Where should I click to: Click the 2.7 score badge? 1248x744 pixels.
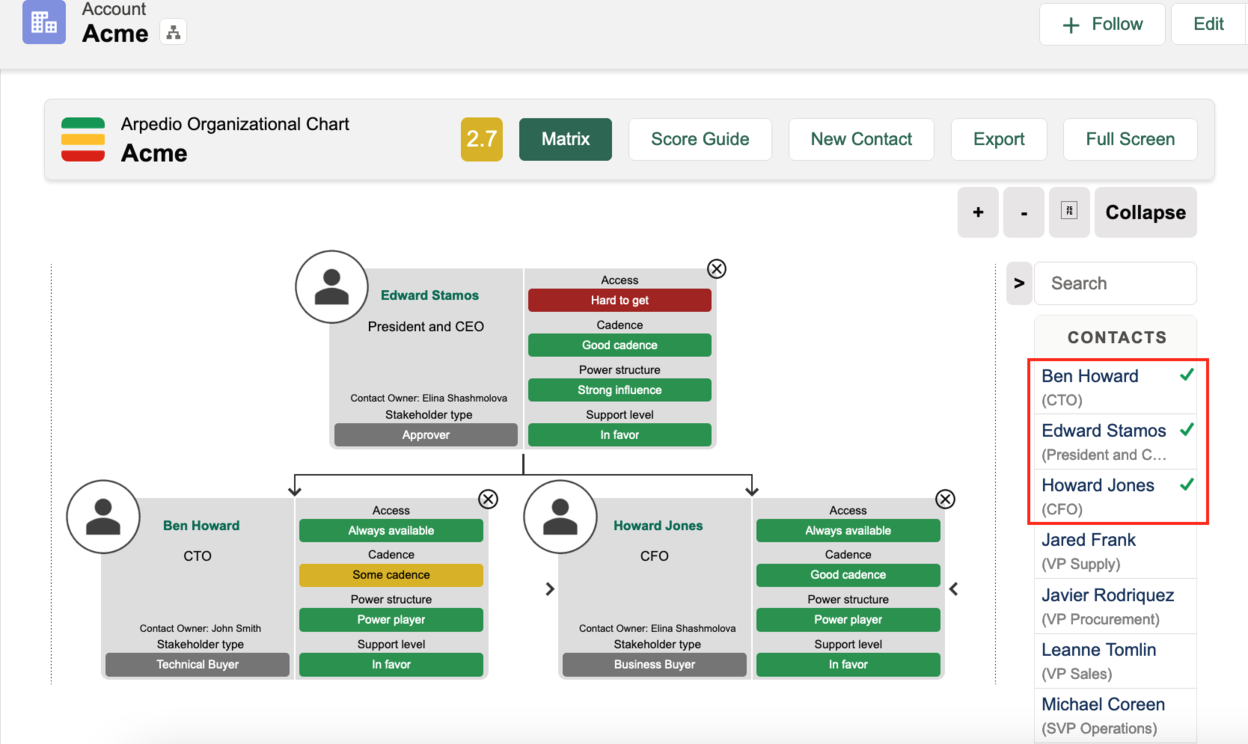pos(482,139)
